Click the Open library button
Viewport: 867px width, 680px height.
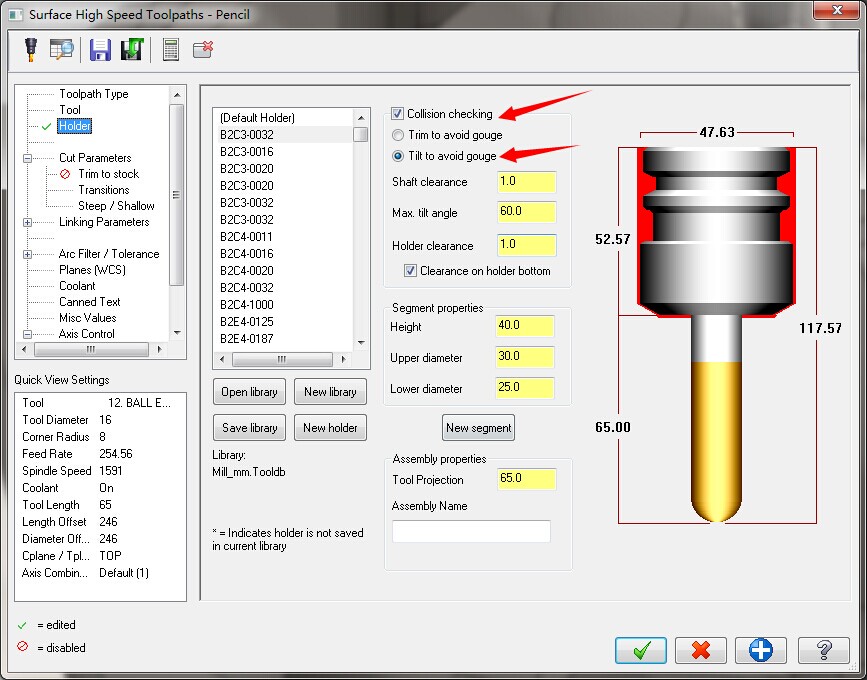pos(249,392)
